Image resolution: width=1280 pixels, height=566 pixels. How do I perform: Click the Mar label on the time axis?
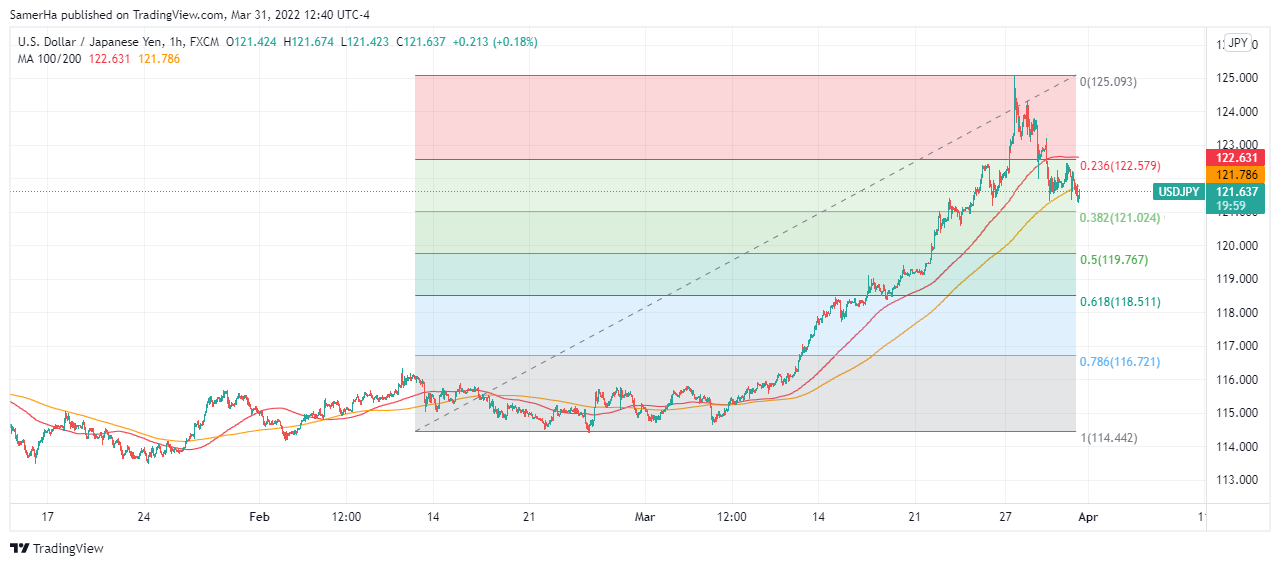tap(645, 517)
